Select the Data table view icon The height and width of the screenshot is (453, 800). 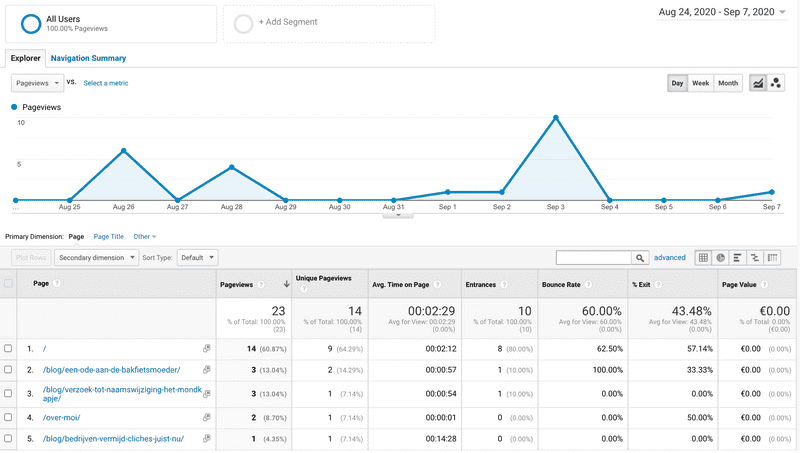coord(703,258)
